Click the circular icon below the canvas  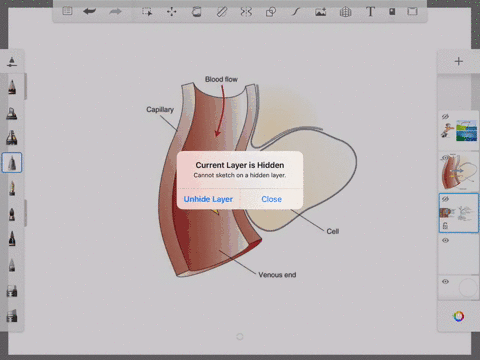(x=240, y=337)
